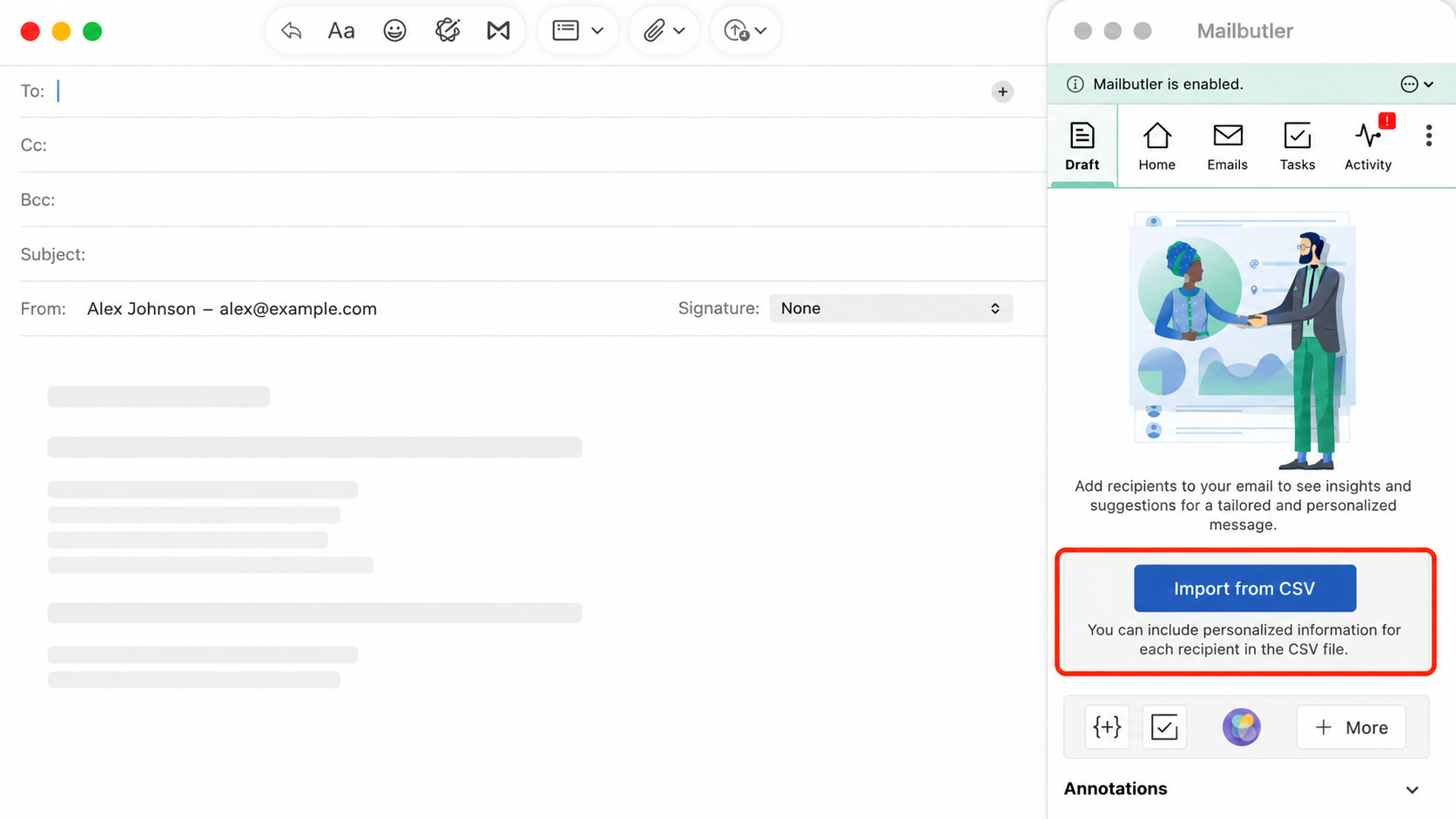Screen dimensions: 1456x819
Task: Click the colorful smart assistant circle icon
Action: click(1241, 727)
